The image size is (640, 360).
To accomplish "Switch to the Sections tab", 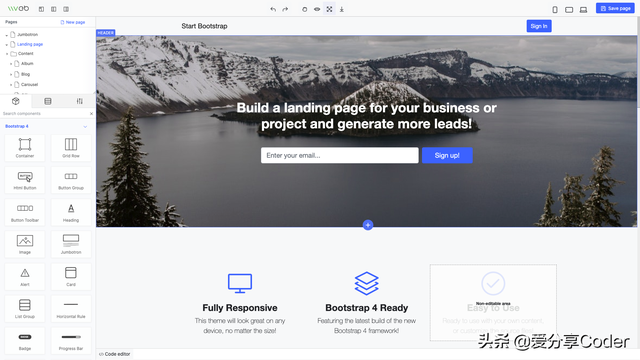I will point(48,101).
